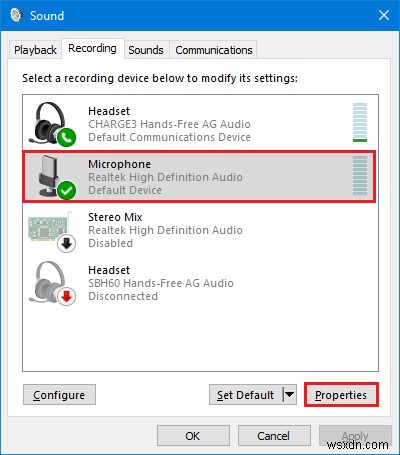This screenshot has height=455, width=400.
Task: Open the Sounds tab
Action: [x=146, y=50]
